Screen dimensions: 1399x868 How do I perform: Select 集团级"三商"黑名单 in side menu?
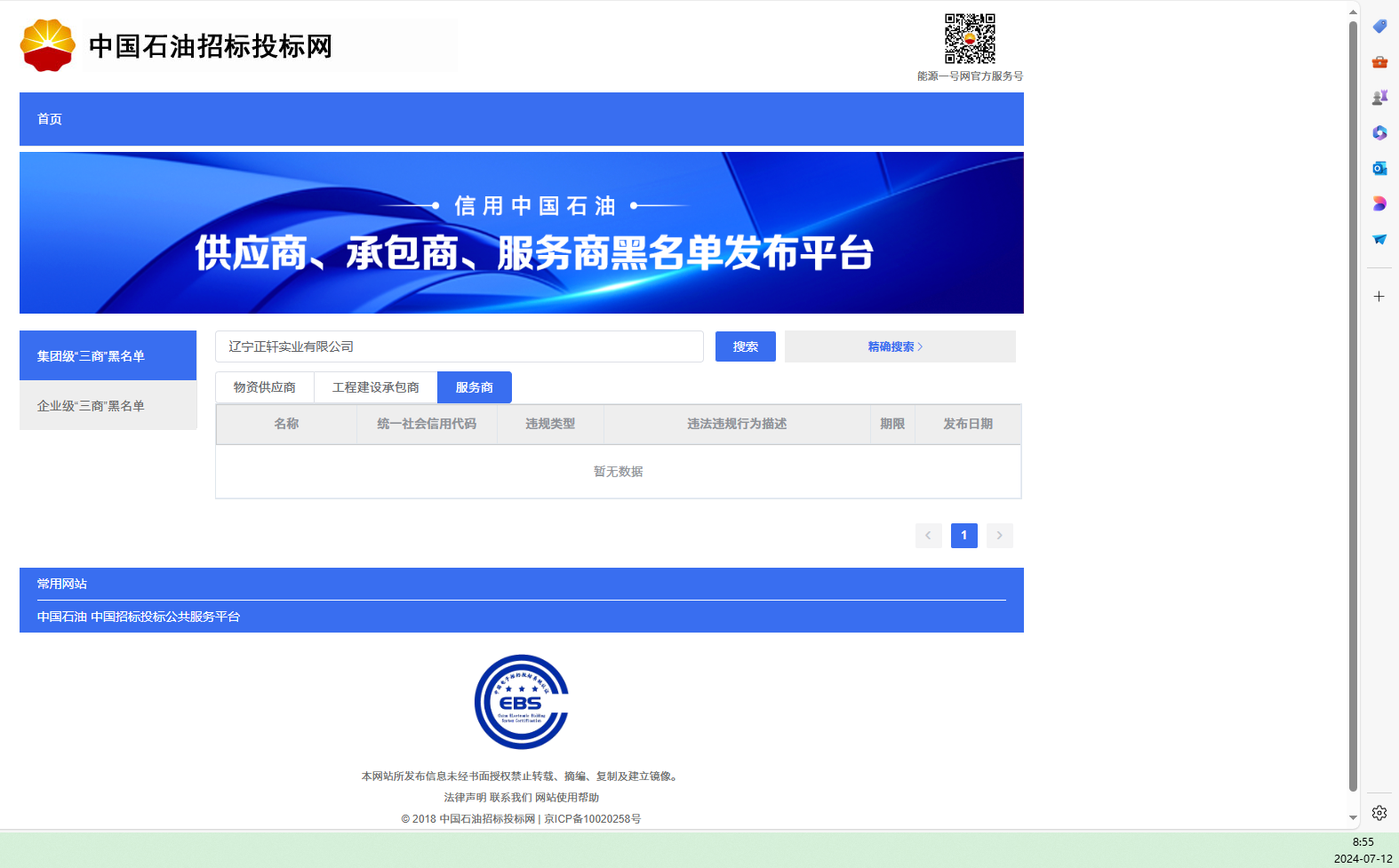108,355
